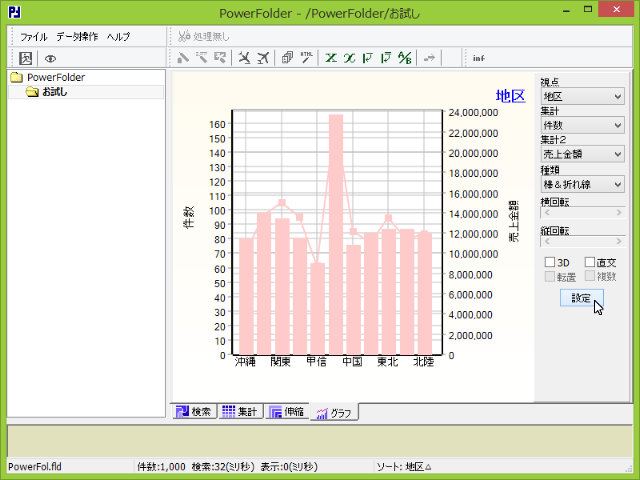Switch to the 検索 tab
The width and height of the screenshot is (640, 480).
(194, 411)
